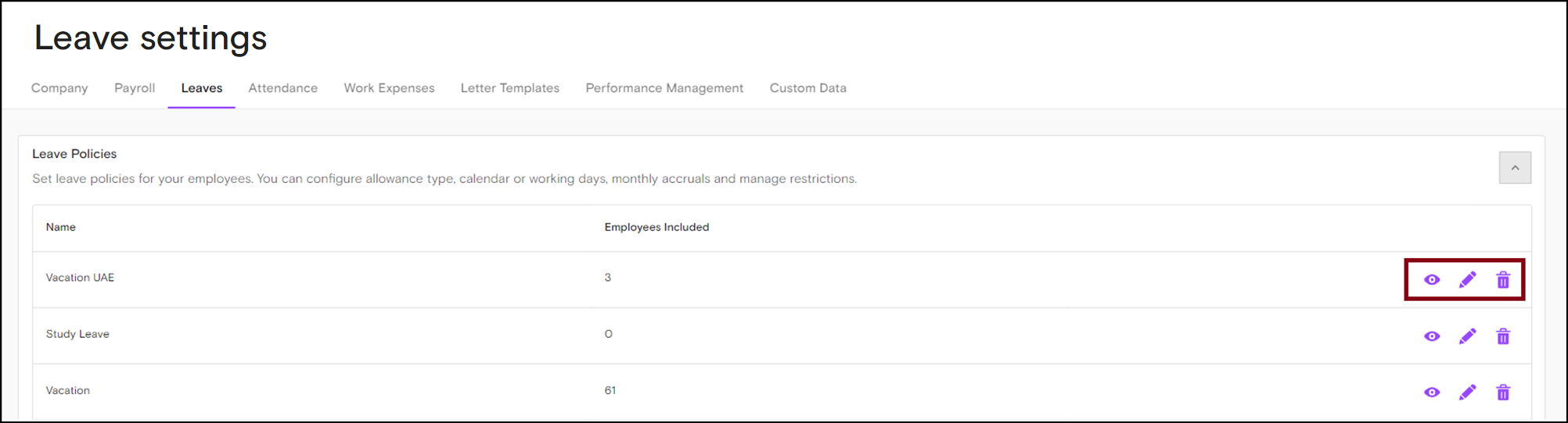The width and height of the screenshot is (1568, 423).
Task: Click the trash icon for Vacation policy
Action: pyautogui.click(x=1503, y=393)
